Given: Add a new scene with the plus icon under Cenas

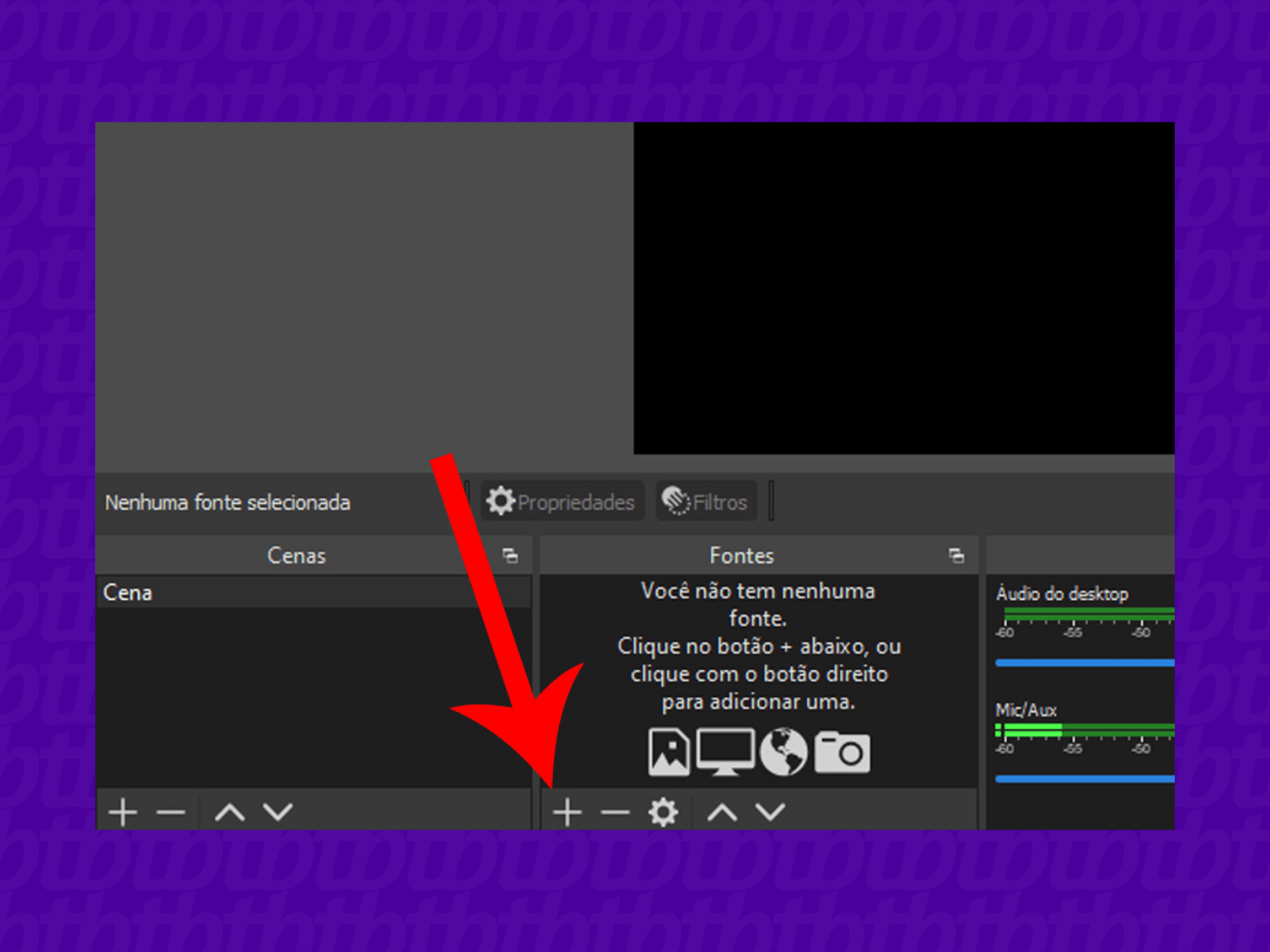Looking at the screenshot, I should point(123,811).
